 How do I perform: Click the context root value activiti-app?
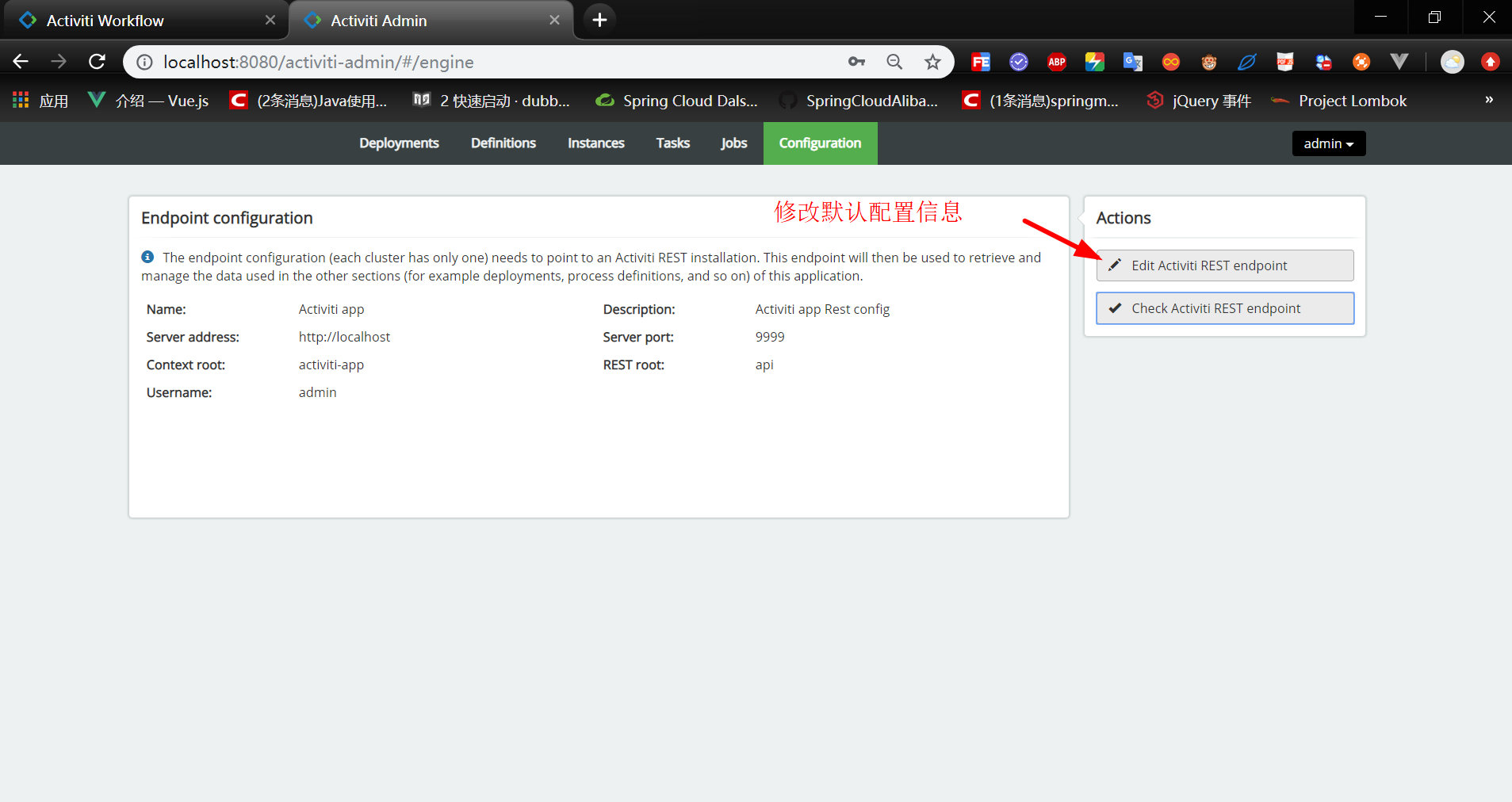tap(331, 365)
